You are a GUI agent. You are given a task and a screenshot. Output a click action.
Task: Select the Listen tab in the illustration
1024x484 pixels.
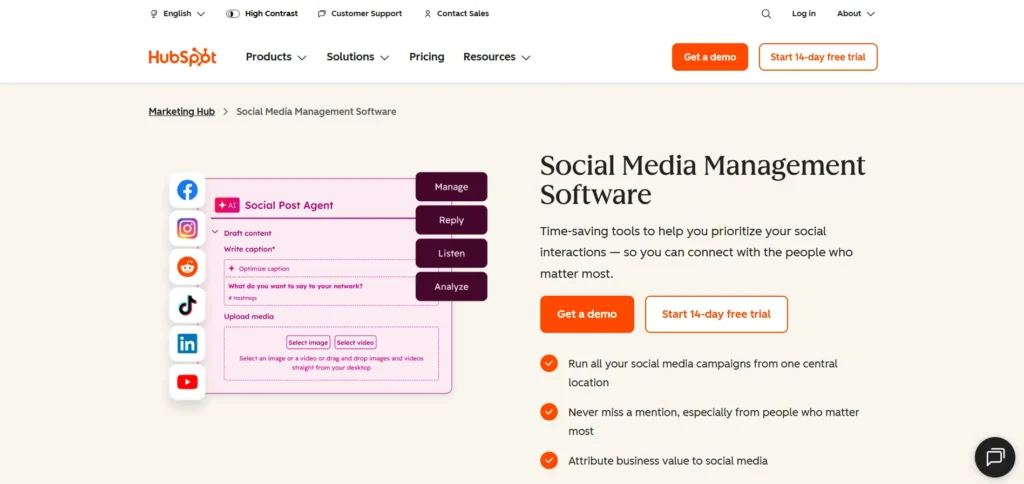451,253
